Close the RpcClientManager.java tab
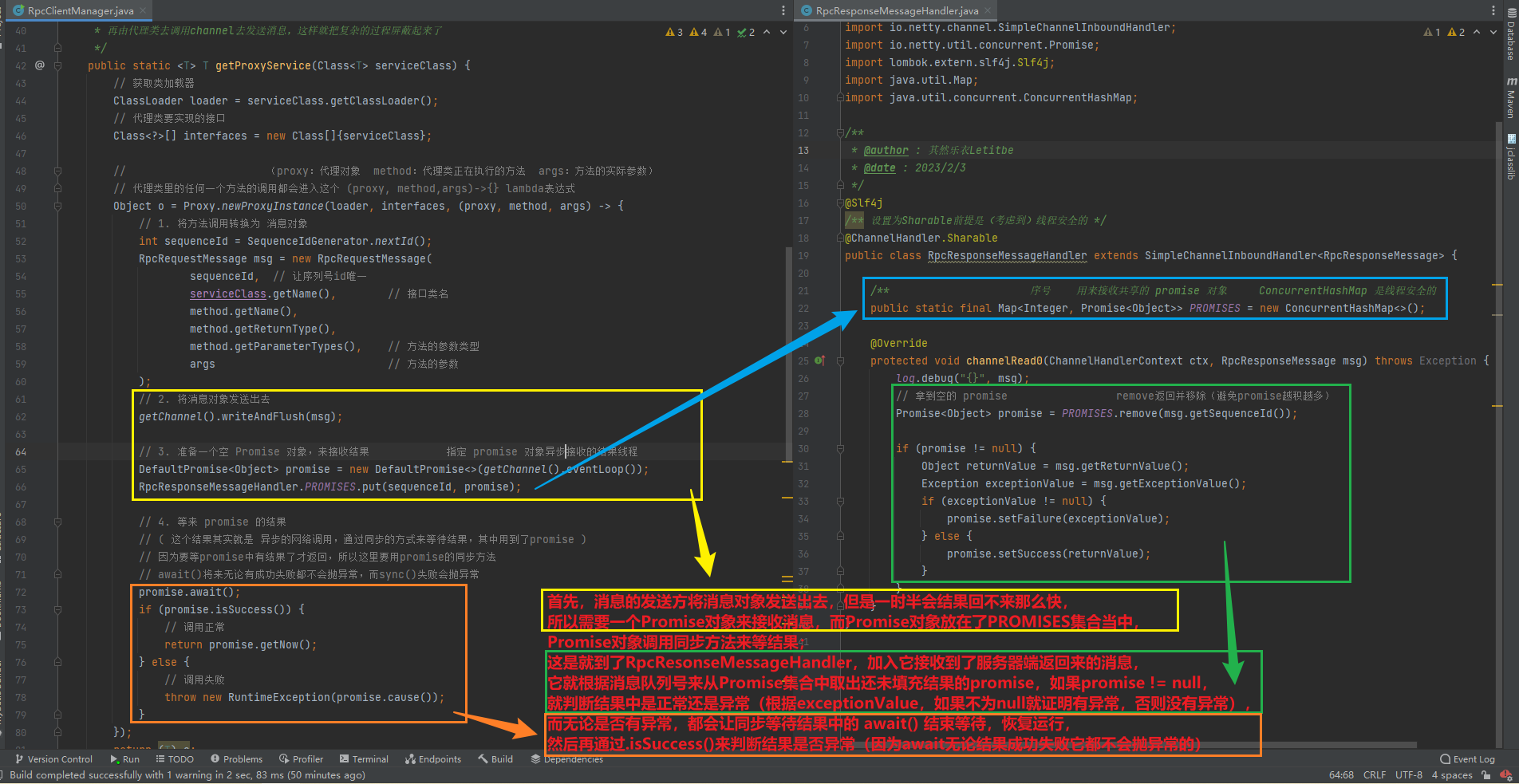Viewport: 1519px width, 784px height. click(144, 10)
